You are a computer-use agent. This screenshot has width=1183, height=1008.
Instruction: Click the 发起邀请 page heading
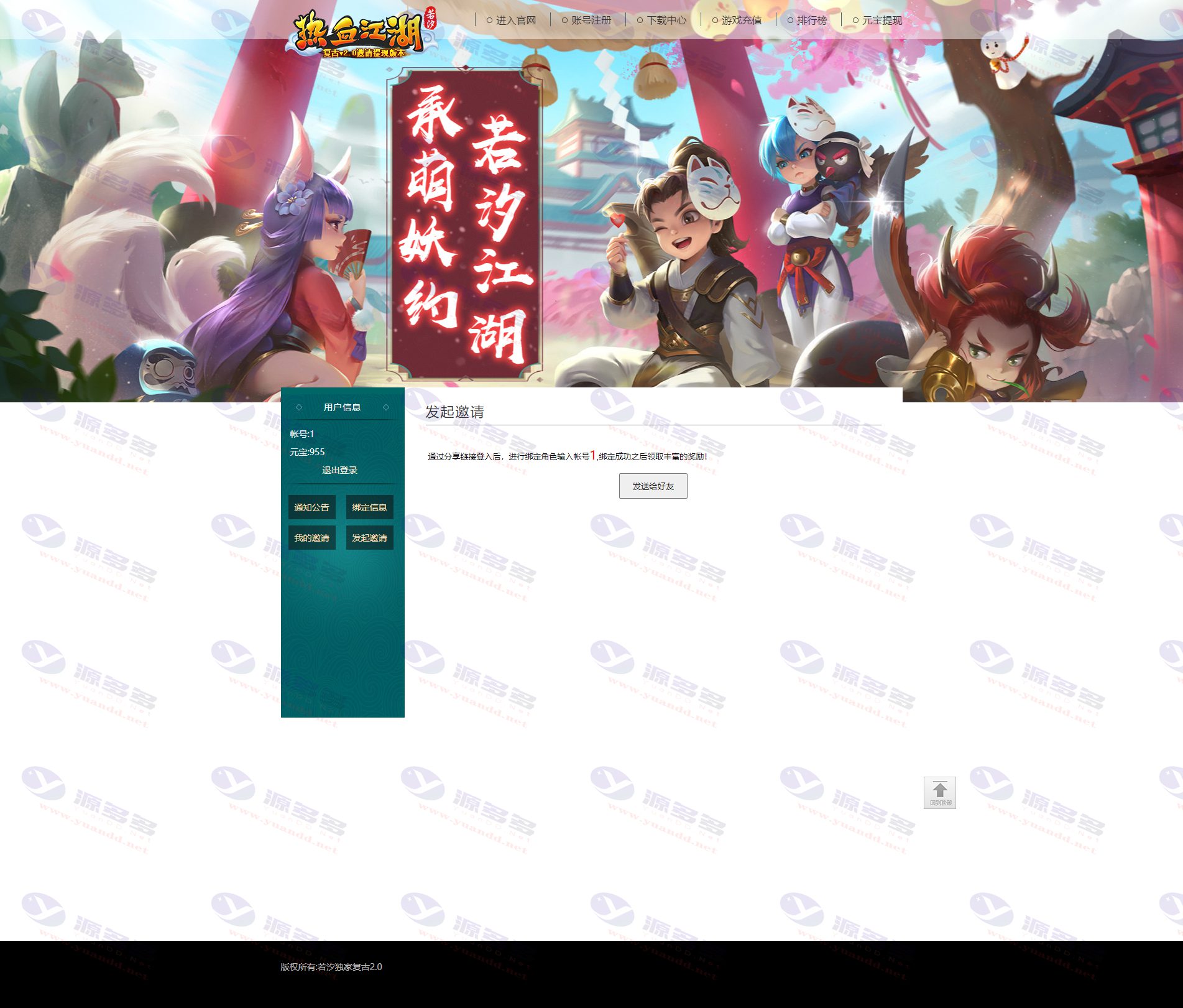click(454, 412)
